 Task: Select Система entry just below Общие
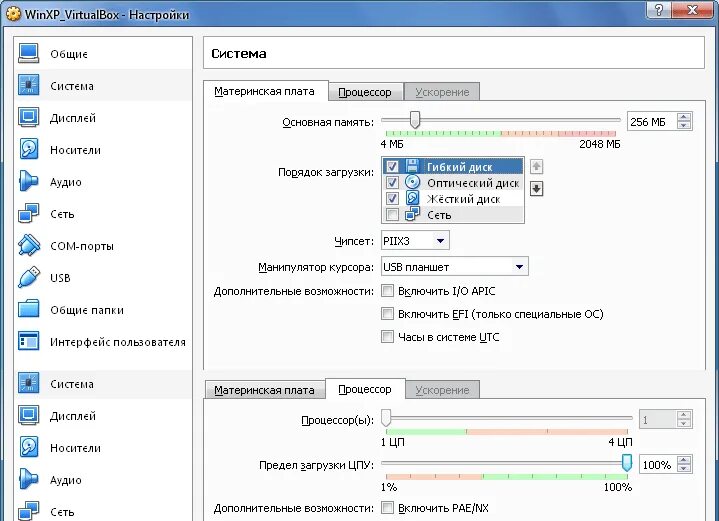click(103, 85)
